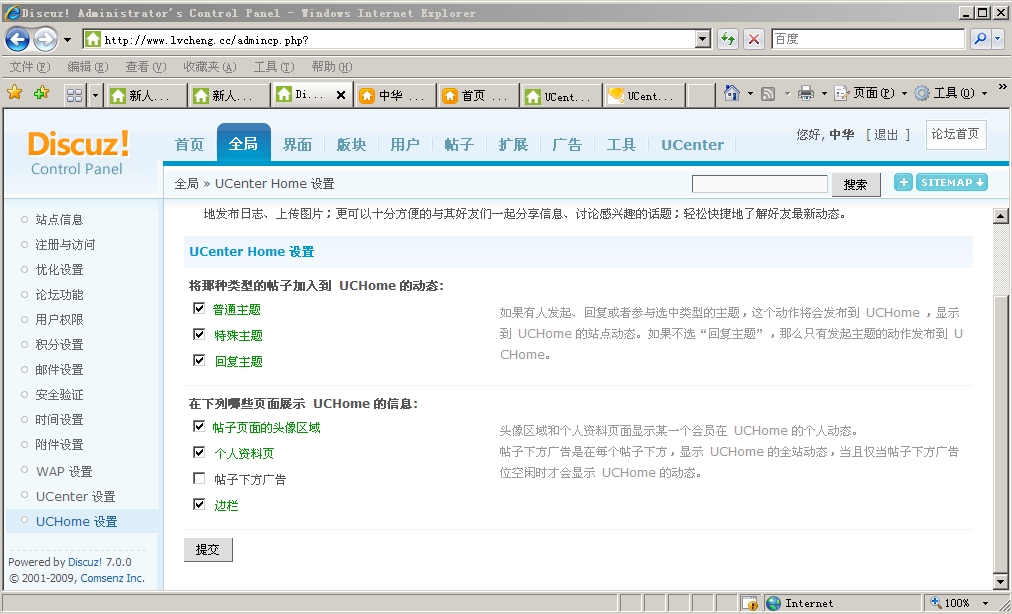Switch to the 用户 navigation tab
Image resolution: width=1012 pixels, height=614 pixels.
[x=405, y=145]
